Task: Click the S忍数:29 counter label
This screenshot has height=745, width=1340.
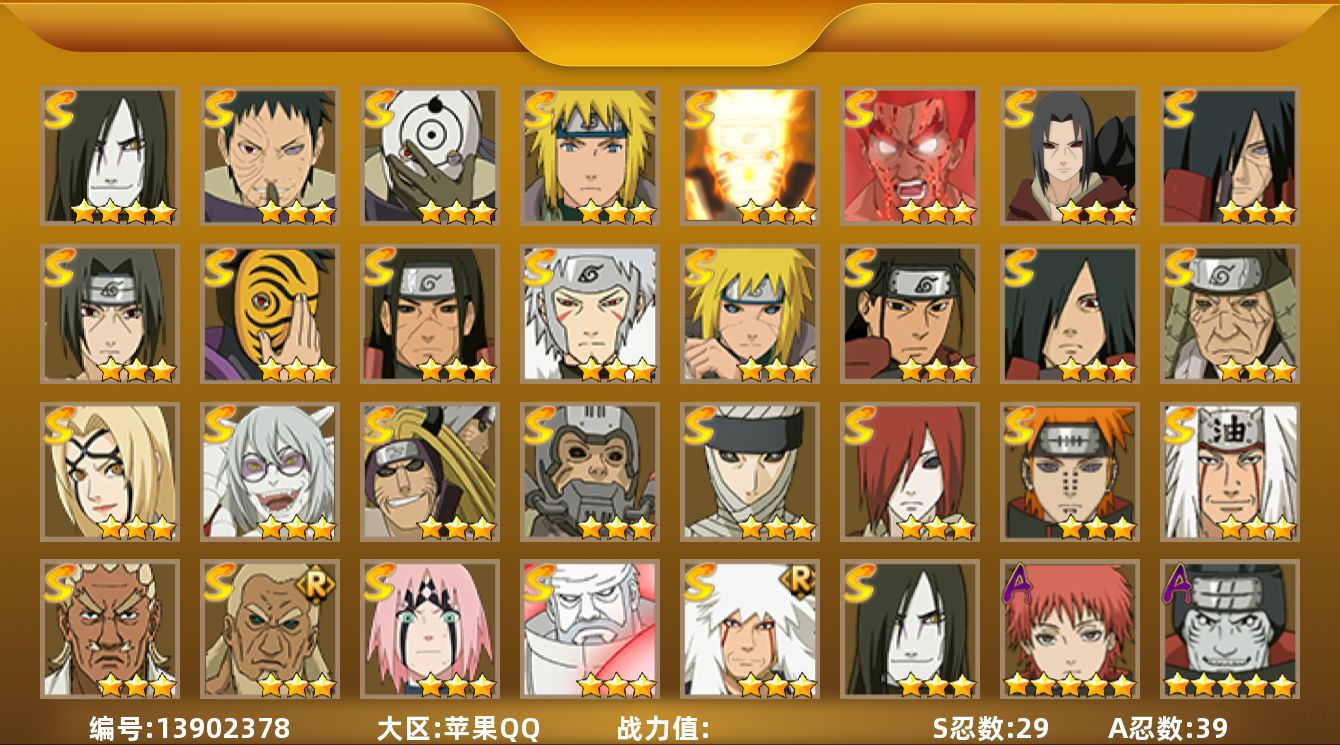Action: (x=990, y=727)
